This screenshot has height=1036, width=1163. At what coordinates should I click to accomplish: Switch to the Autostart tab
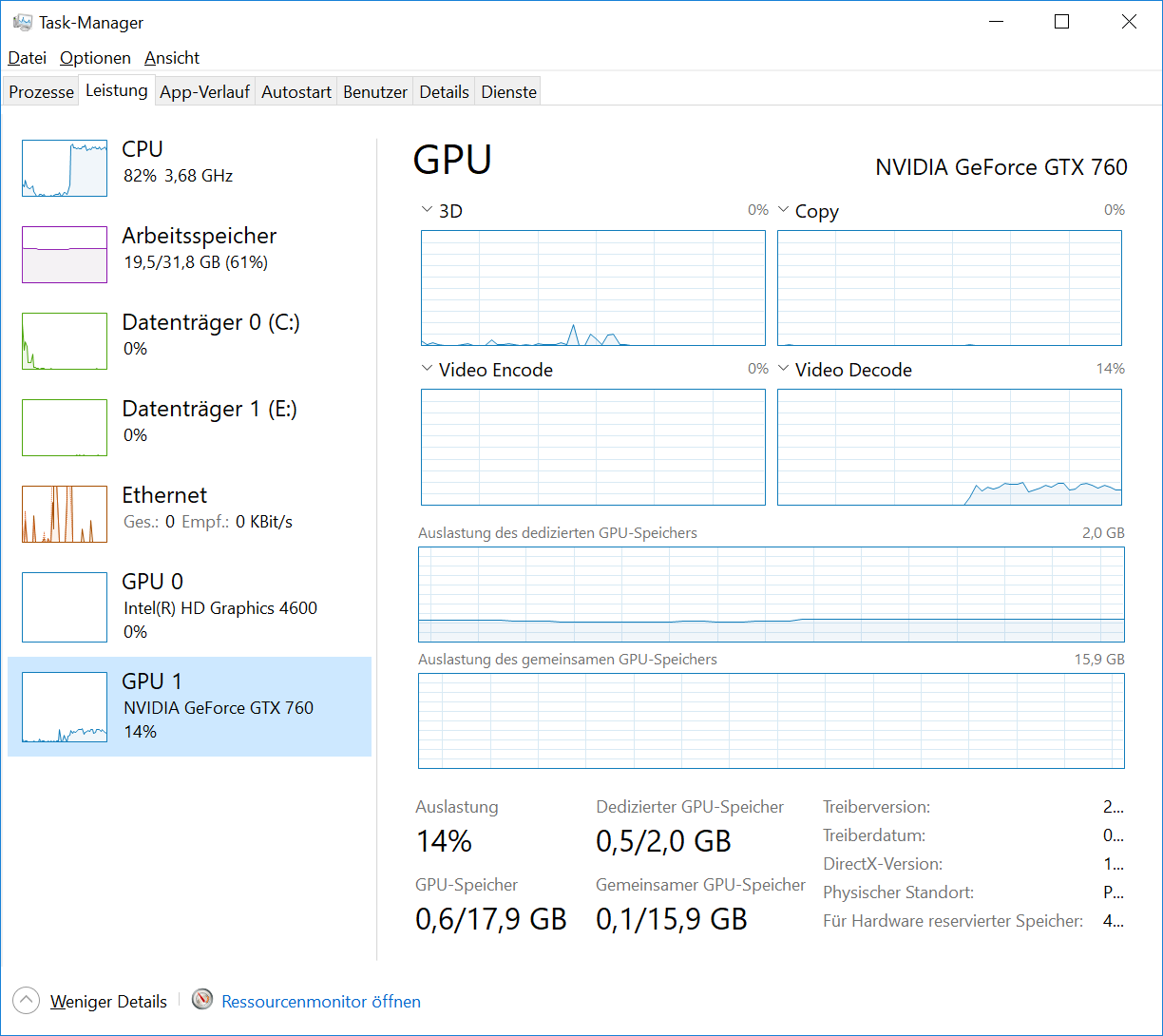tap(296, 92)
